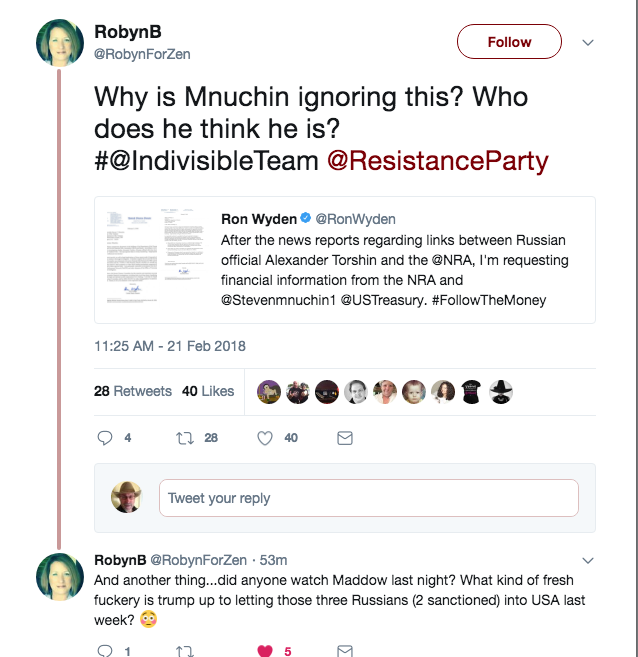
Task: Open first liker avatar in likes row
Action: coord(269,391)
